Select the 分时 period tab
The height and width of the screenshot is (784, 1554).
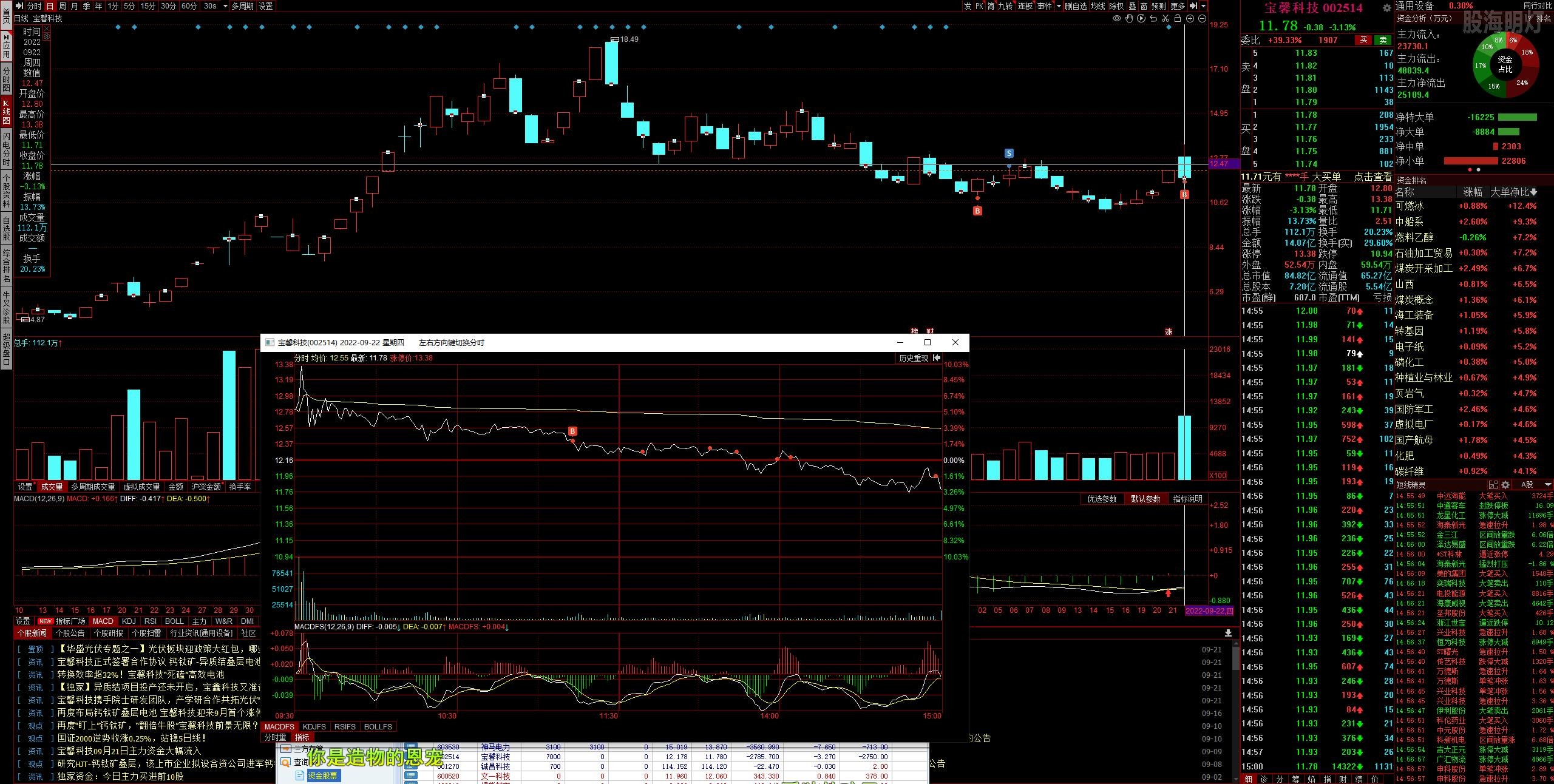tap(34, 6)
